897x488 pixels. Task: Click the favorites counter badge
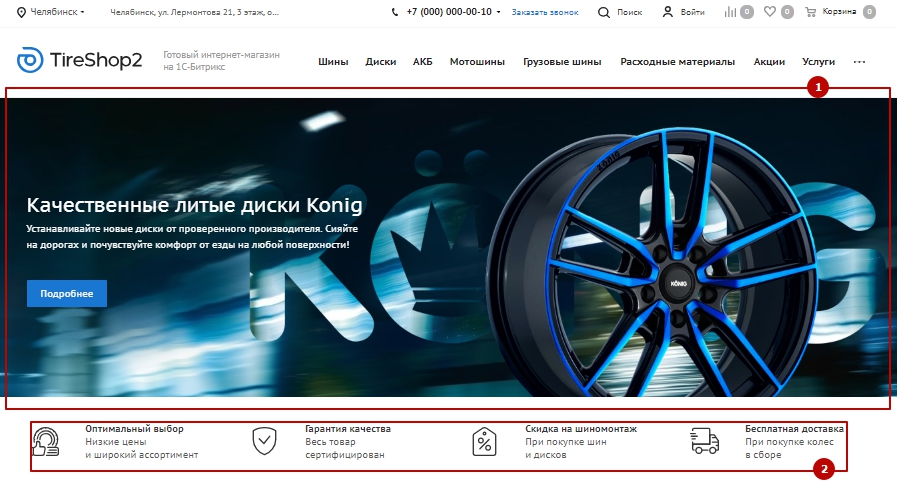pos(787,12)
